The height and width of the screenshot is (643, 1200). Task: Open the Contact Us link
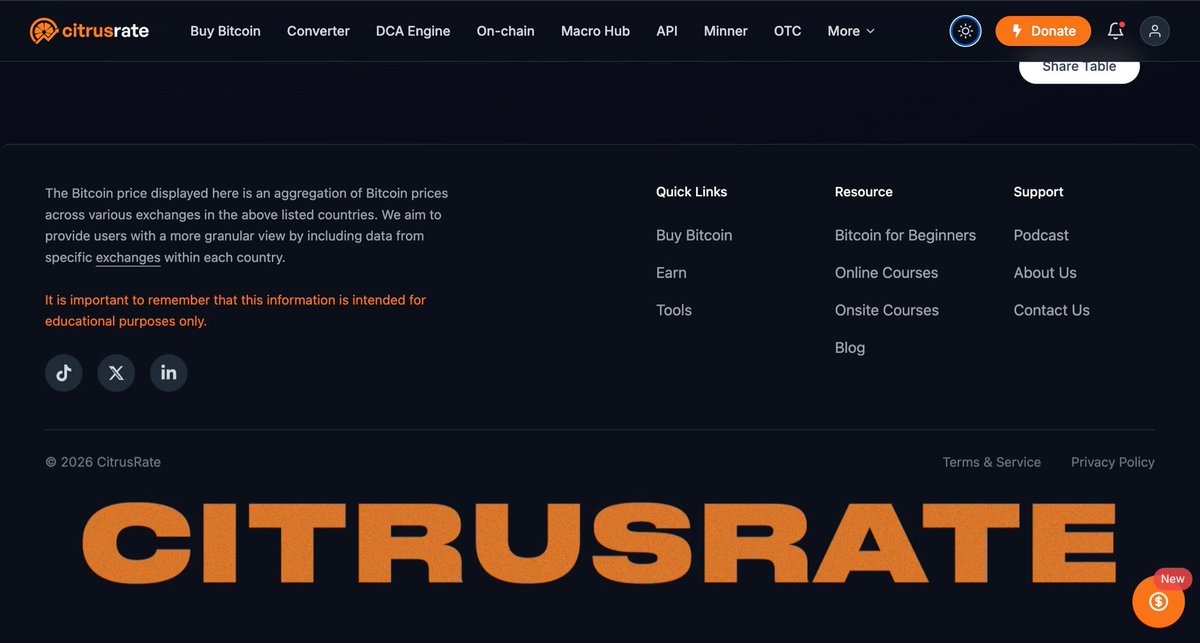pyautogui.click(x=1051, y=310)
